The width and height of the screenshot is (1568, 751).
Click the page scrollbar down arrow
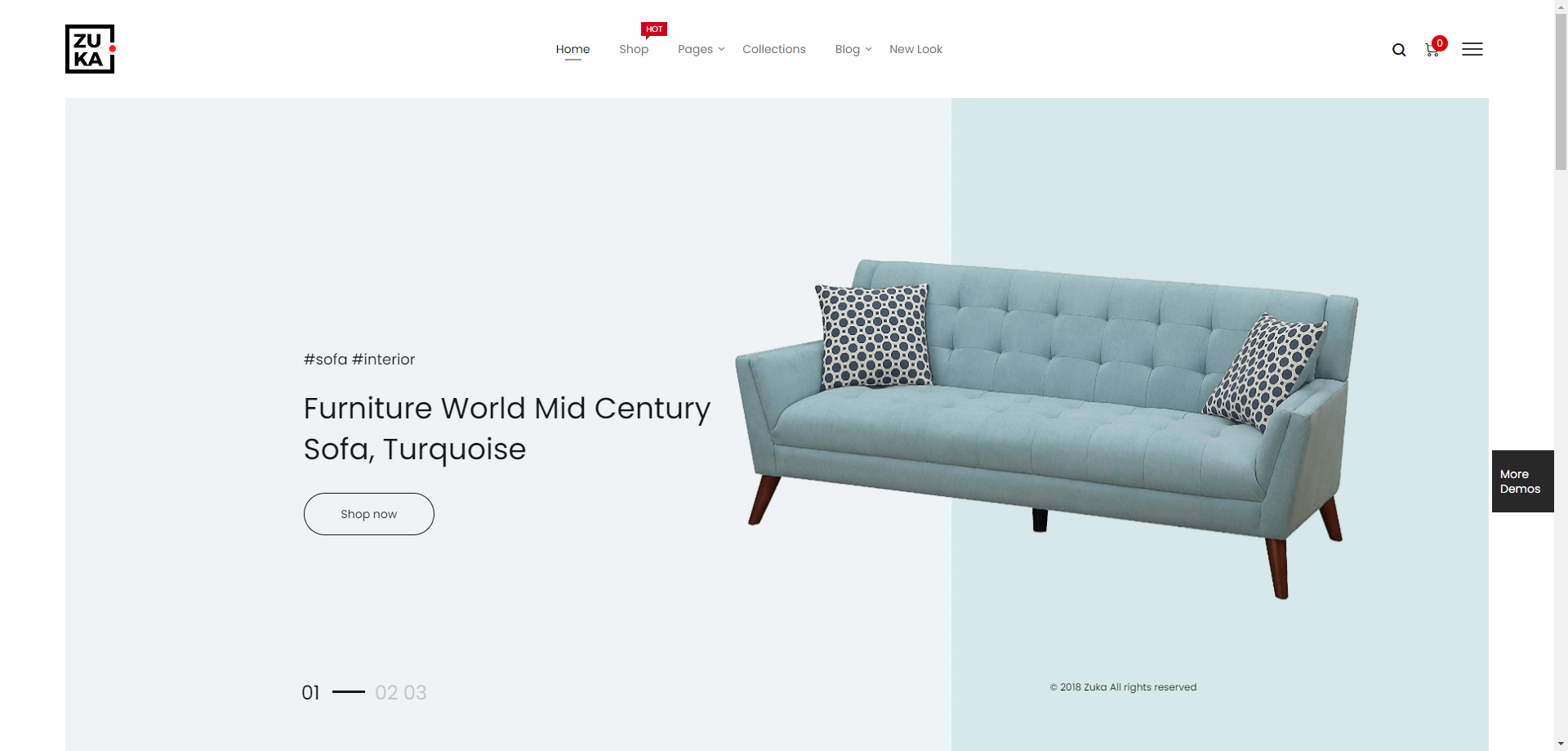[x=1561, y=744]
